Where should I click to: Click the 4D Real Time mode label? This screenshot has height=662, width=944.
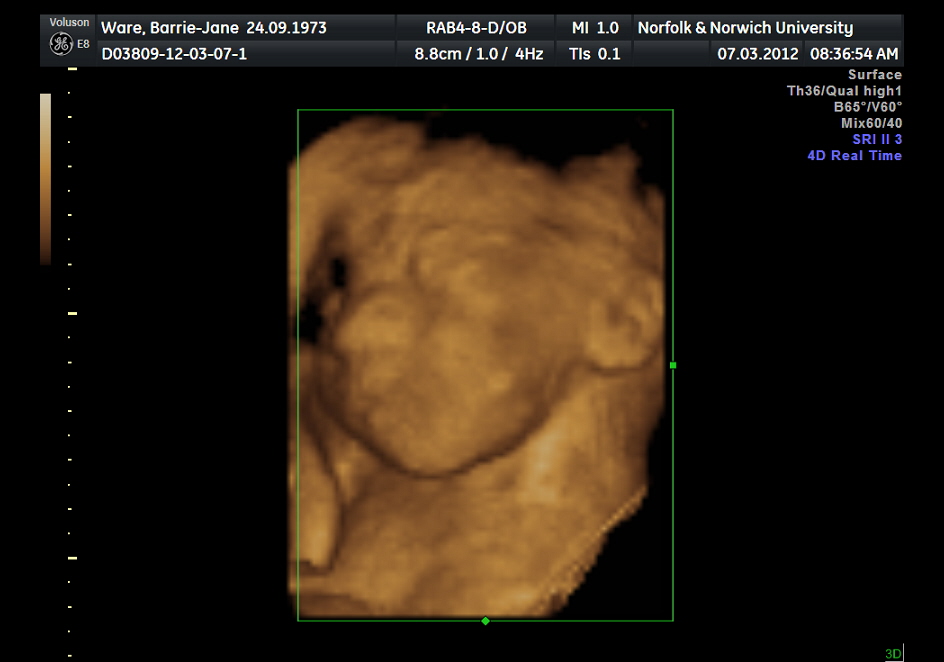coord(854,155)
